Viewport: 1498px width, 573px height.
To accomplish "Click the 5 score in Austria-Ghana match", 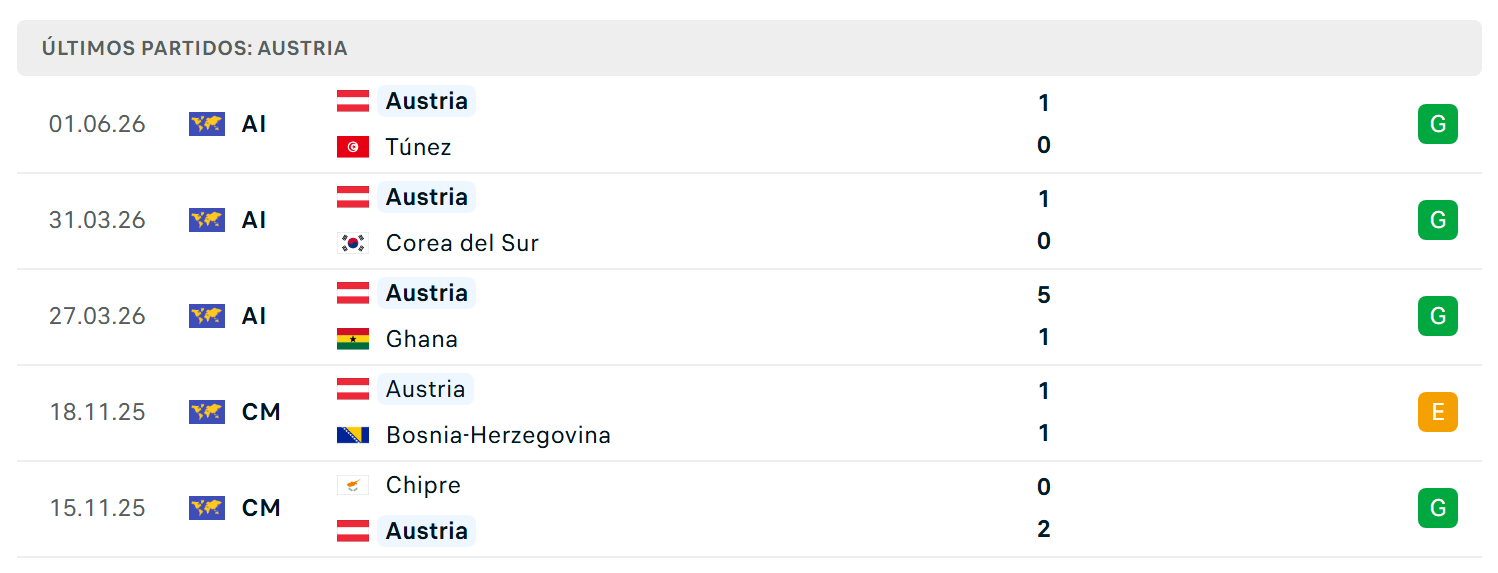I will 1044,295.
